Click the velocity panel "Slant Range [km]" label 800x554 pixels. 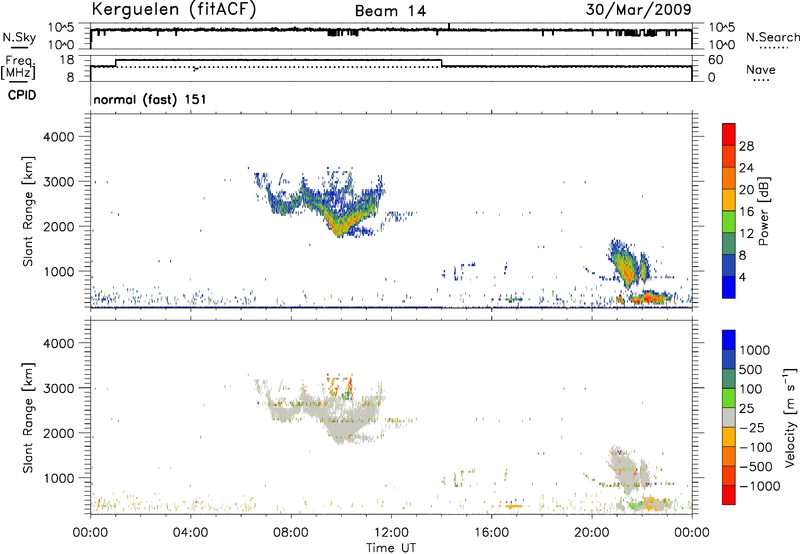[28, 418]
